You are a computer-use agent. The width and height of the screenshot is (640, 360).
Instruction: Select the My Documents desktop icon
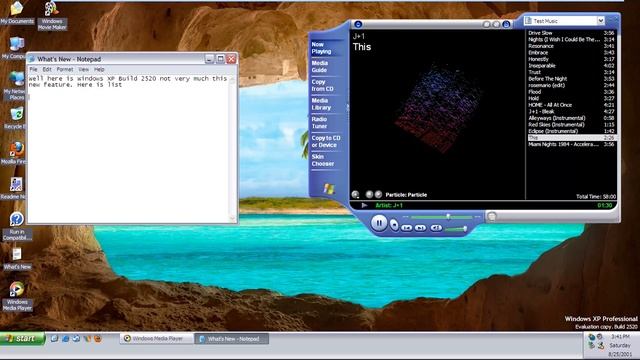tap(17, 13)
